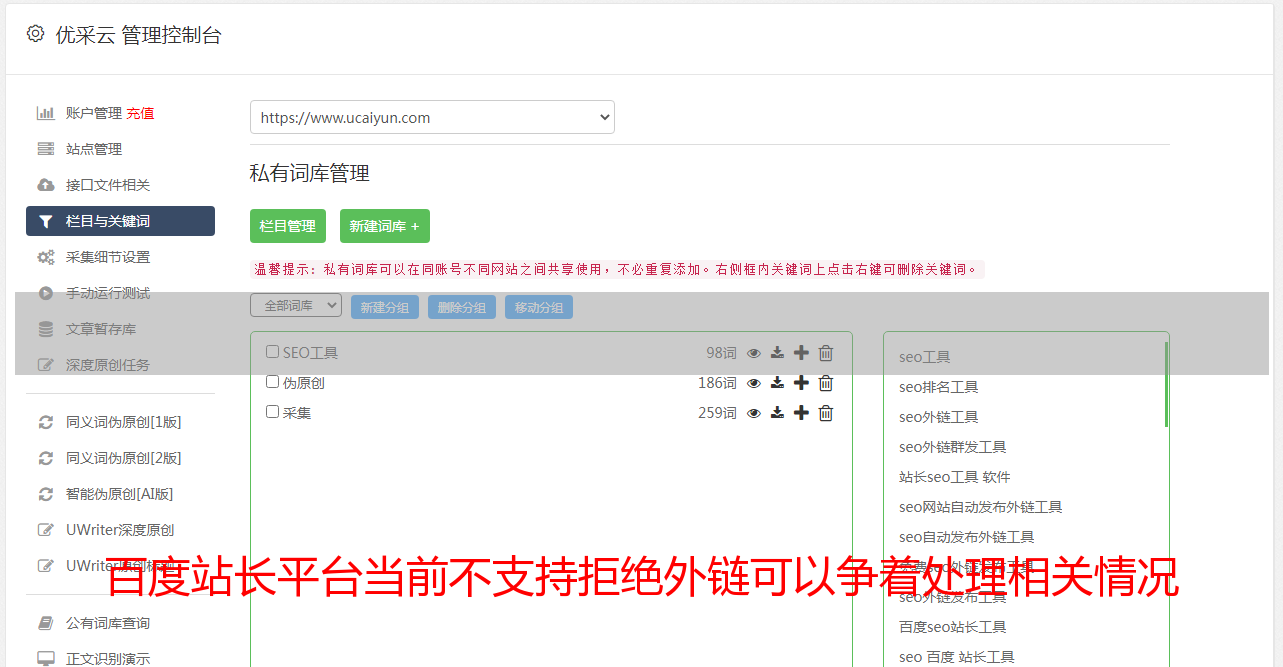View 伪原创 keywords with eye icon

(754, 383)
